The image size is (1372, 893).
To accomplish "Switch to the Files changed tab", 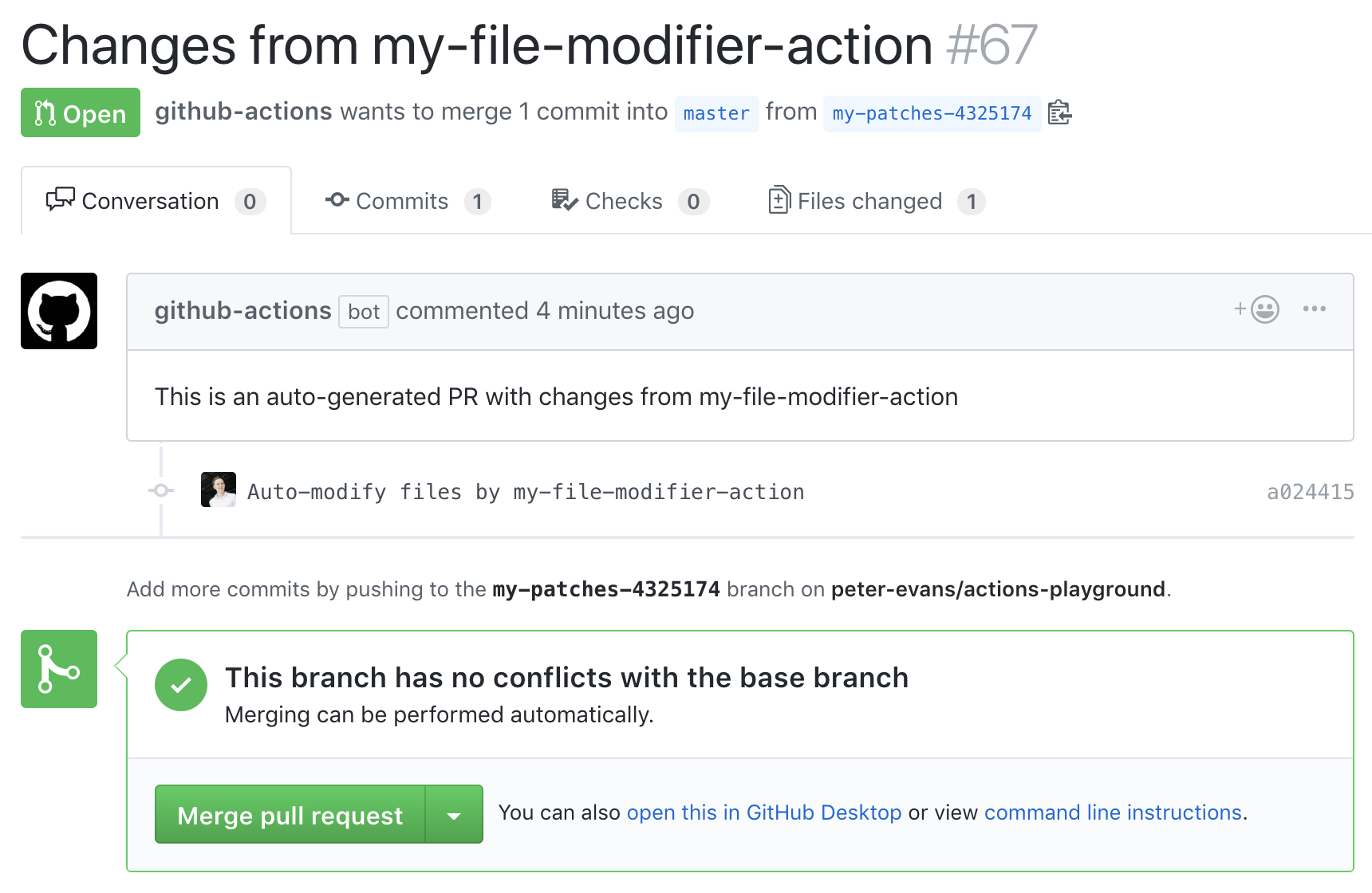I will click(869, 200).
